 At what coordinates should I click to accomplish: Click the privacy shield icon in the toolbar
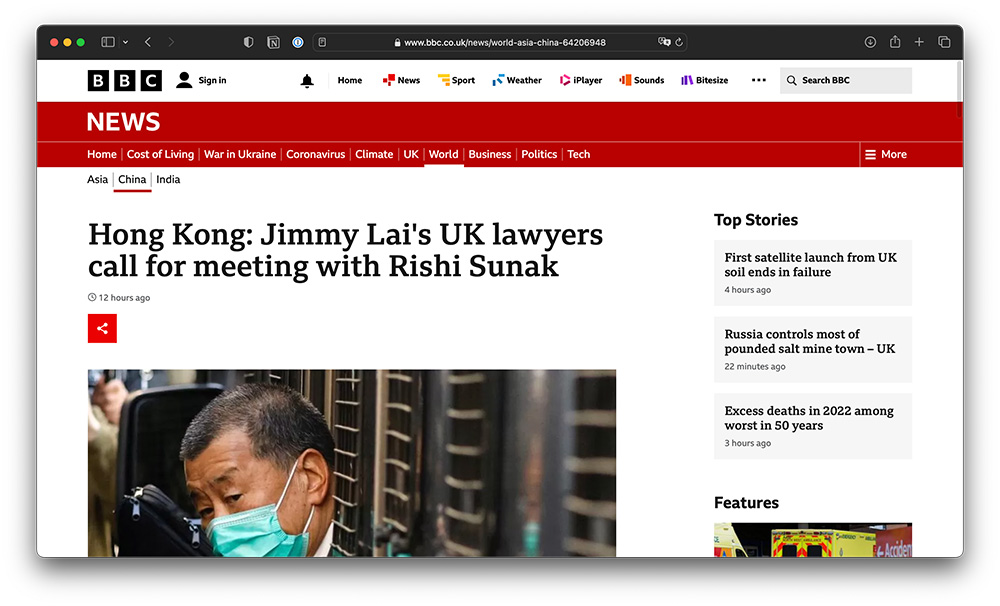249,42
